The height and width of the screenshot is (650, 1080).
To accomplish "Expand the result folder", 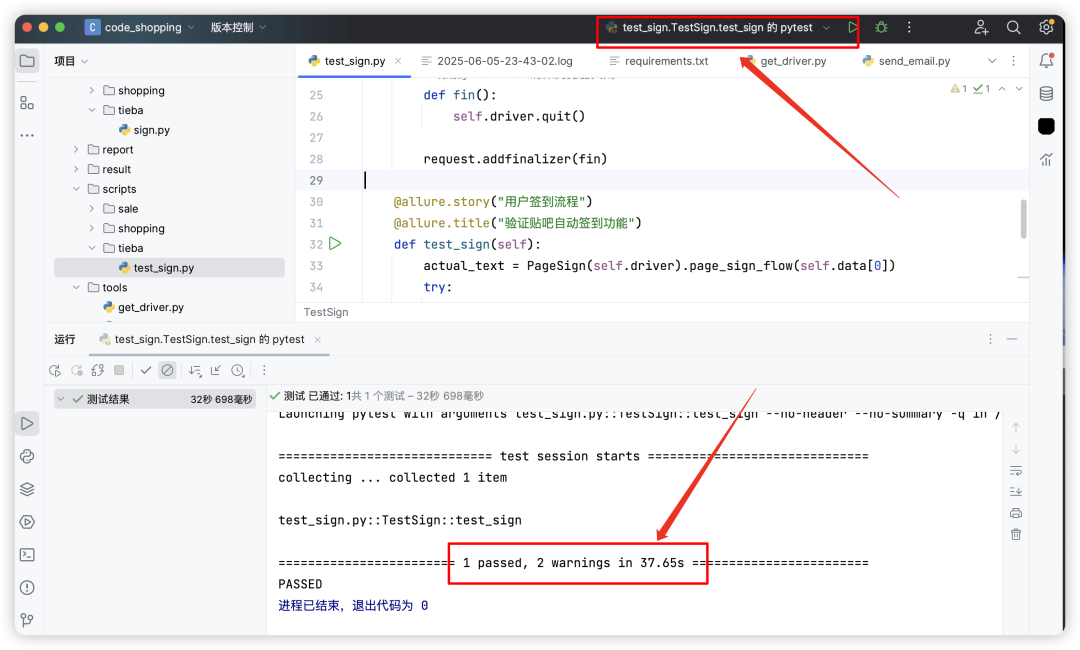I will (x=76, y=169).
